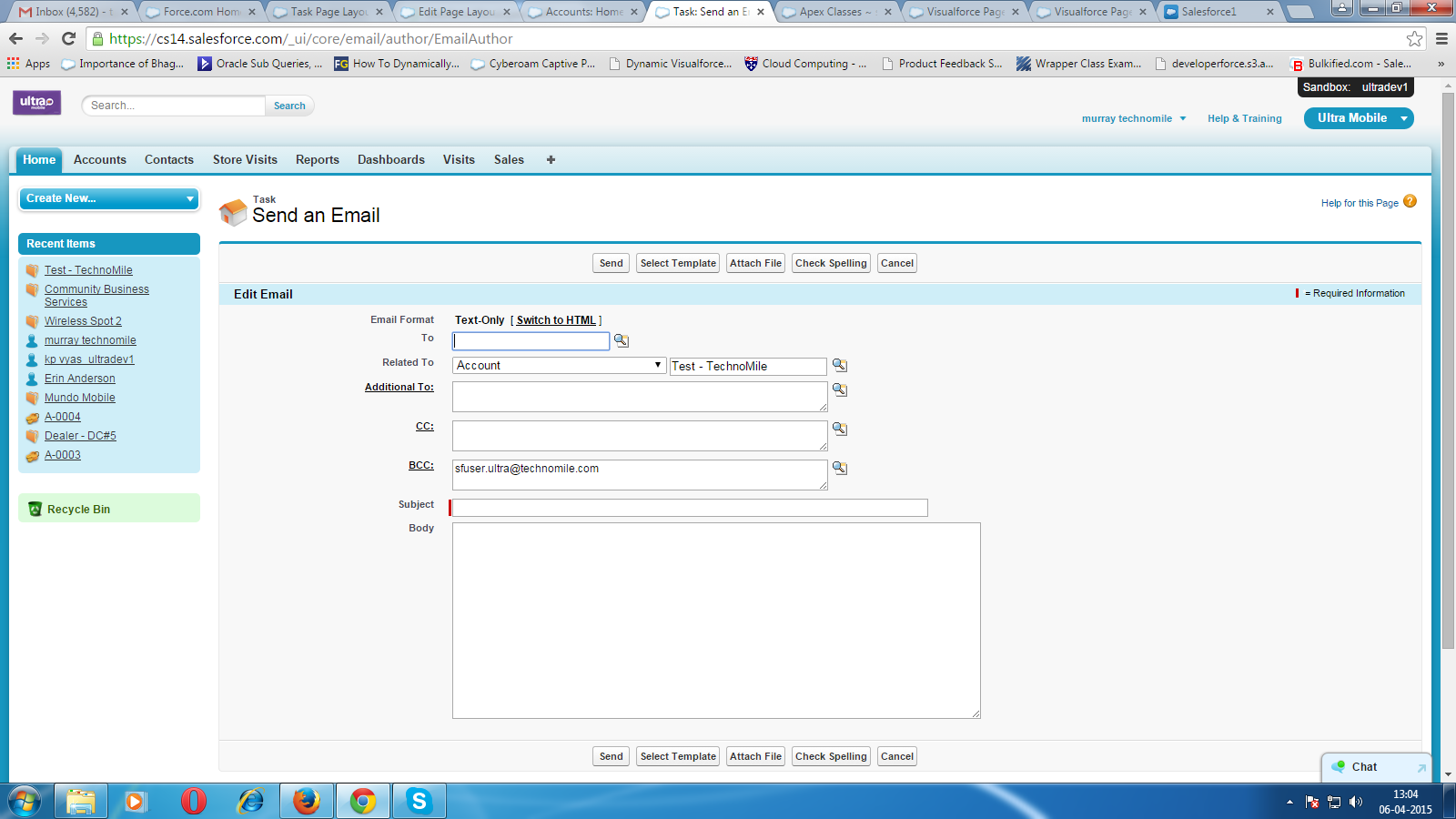Click the BCC text area
The image size is (1456, 819).
tap(640, 475)
